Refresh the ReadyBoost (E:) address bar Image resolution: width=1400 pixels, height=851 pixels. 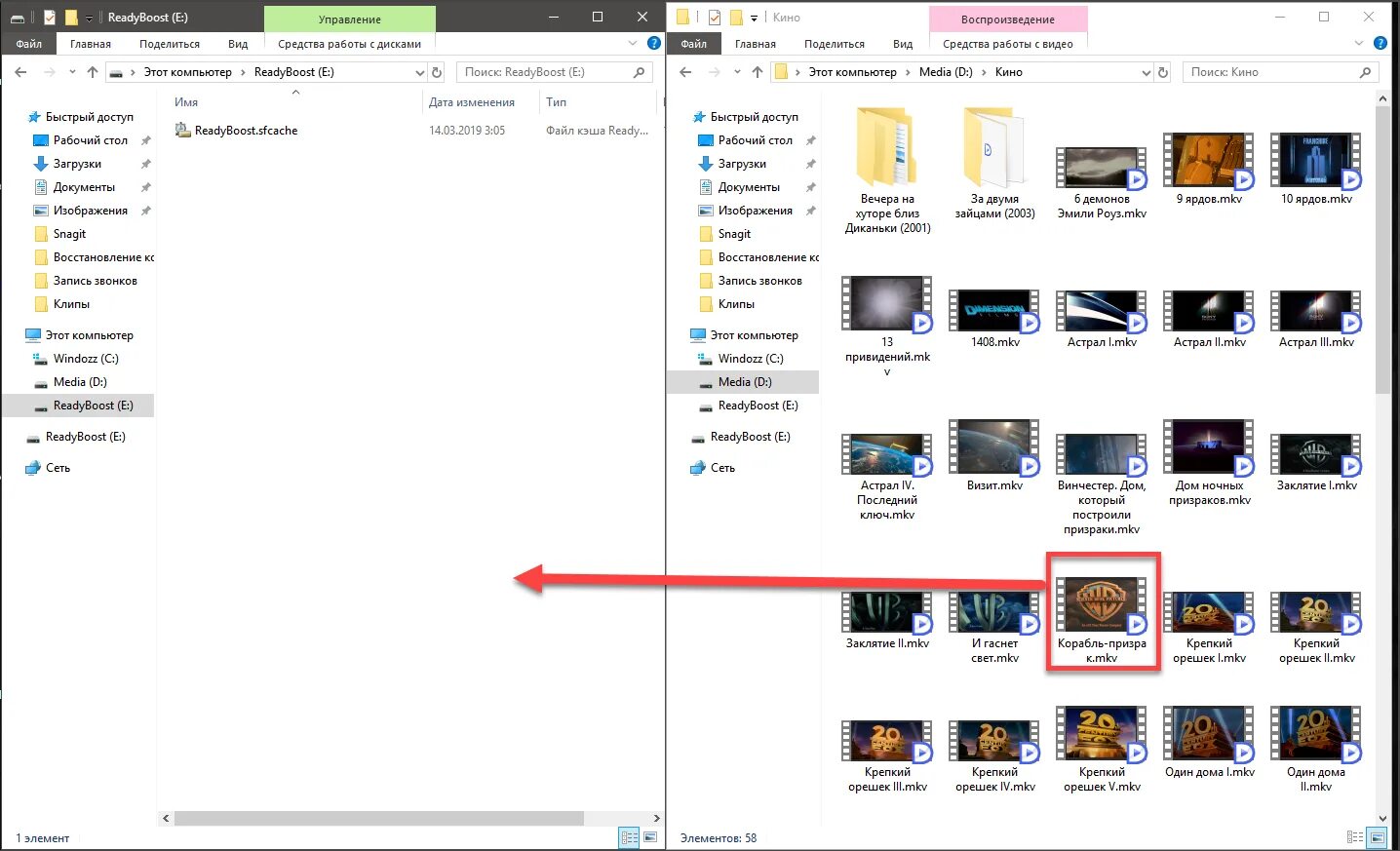pos(437,72)
